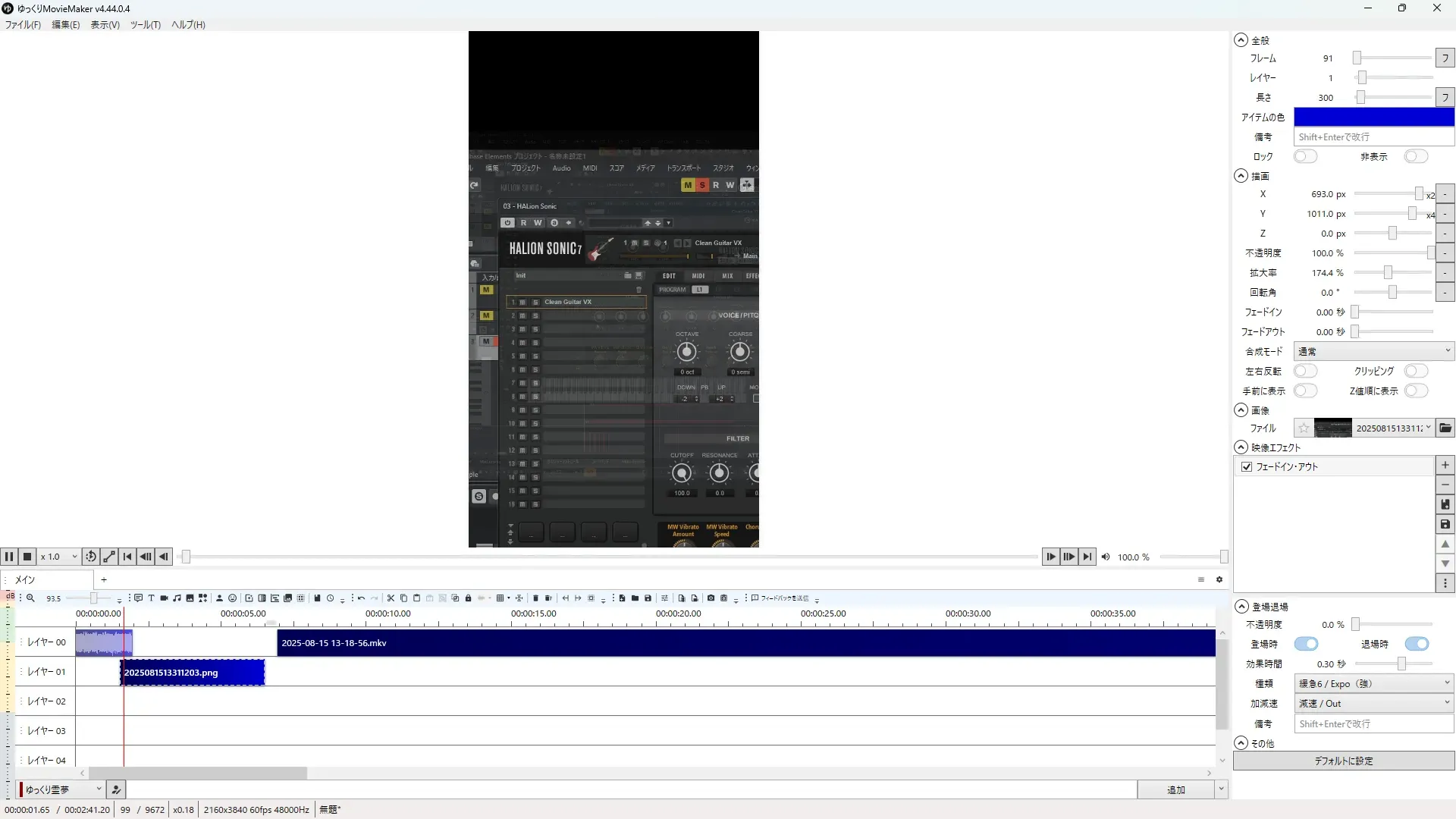Open the 種類 easing type dropdown
This screenshot has width=1456, height=819.
tap(1373, 683)
